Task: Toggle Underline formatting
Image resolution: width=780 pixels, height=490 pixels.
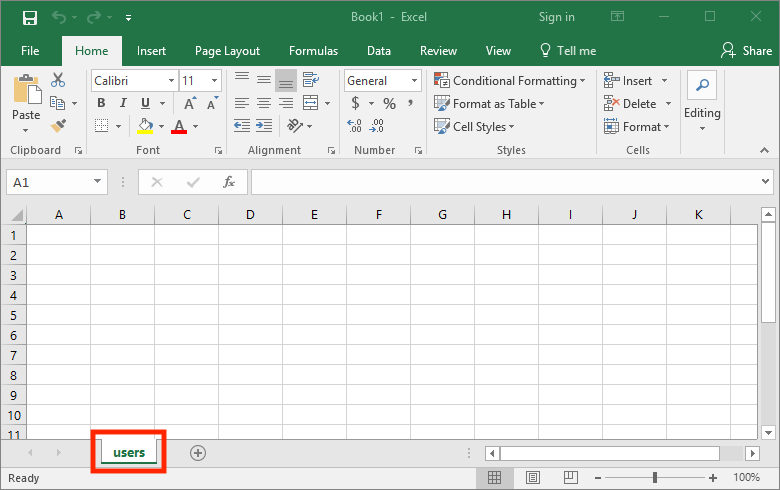Action: (x=145, y=103)
